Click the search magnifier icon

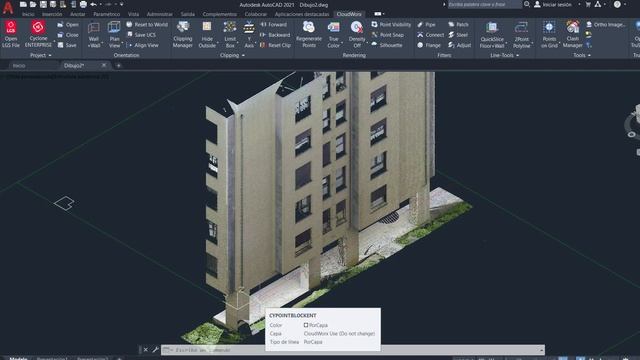click(x=527, y=4)
